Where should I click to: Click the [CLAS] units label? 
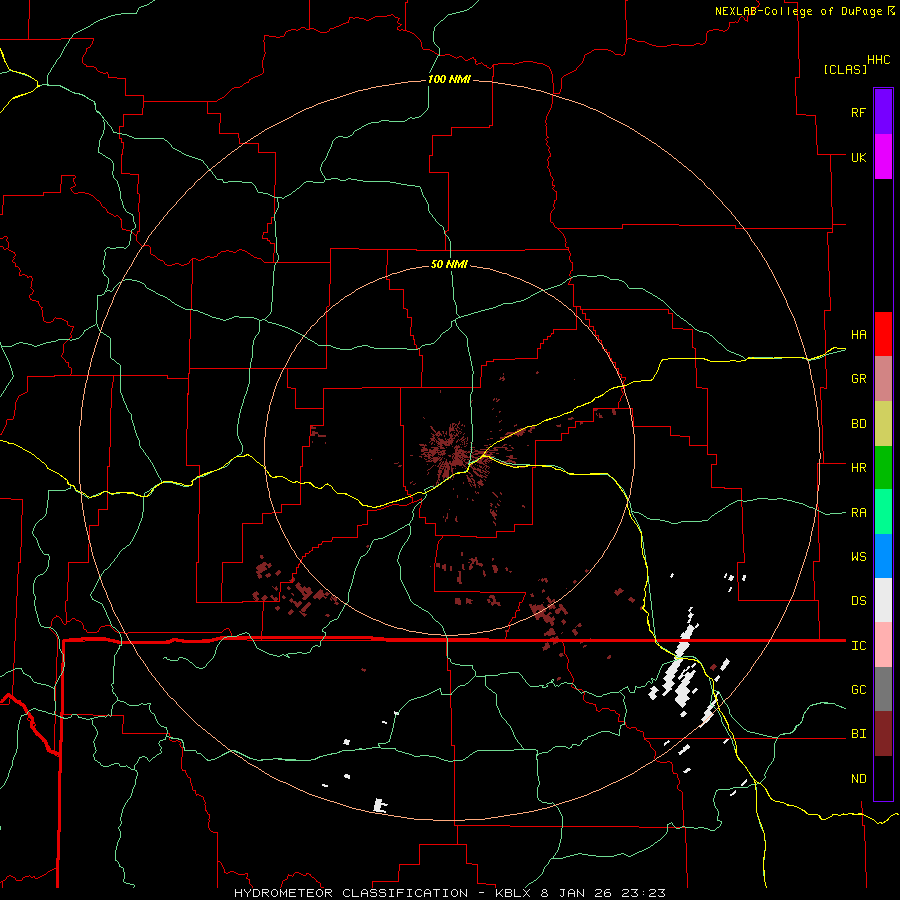click(845, 69)
